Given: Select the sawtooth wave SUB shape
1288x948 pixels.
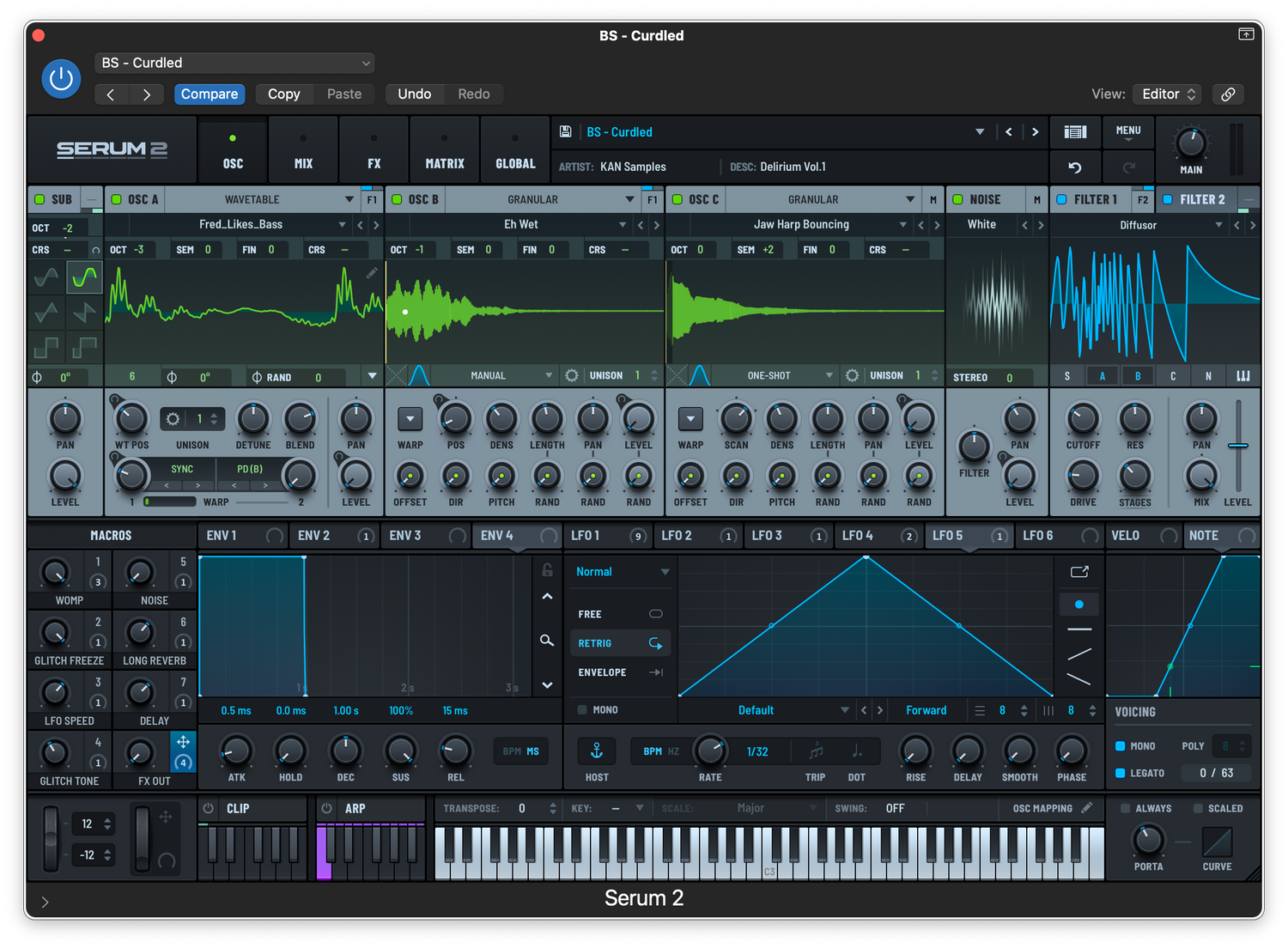Looking at the screenshot, I should tap(84, 312).
